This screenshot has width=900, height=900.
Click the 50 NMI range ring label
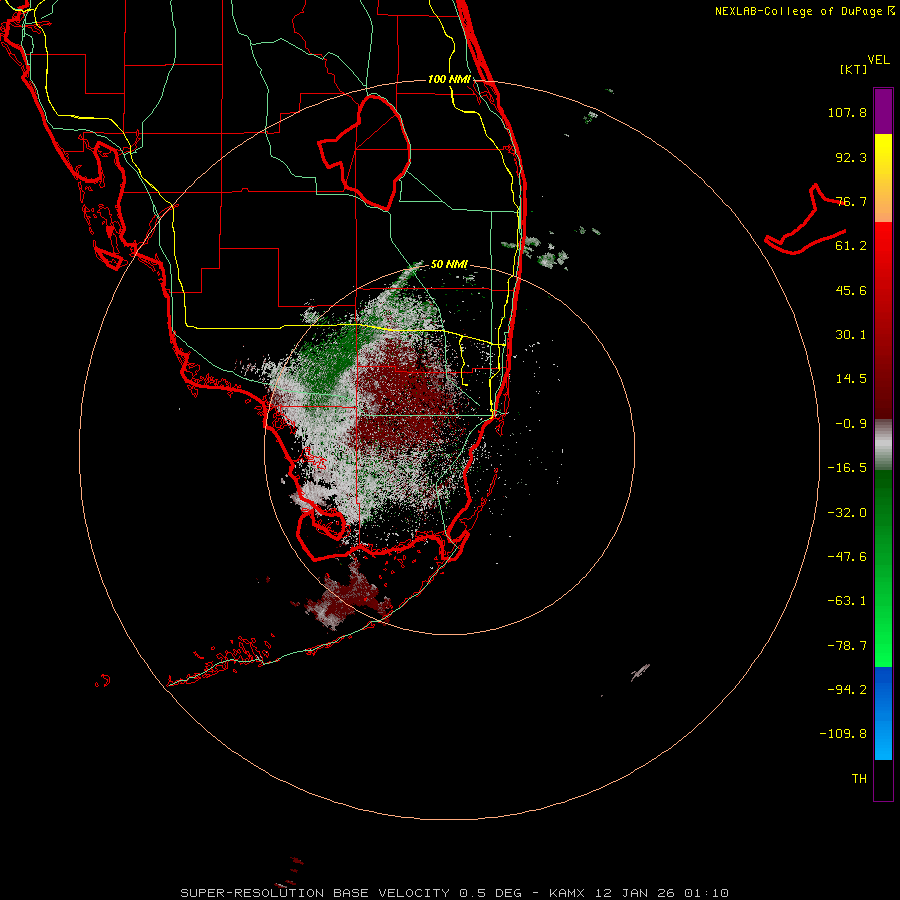click(x=449, y=264)
